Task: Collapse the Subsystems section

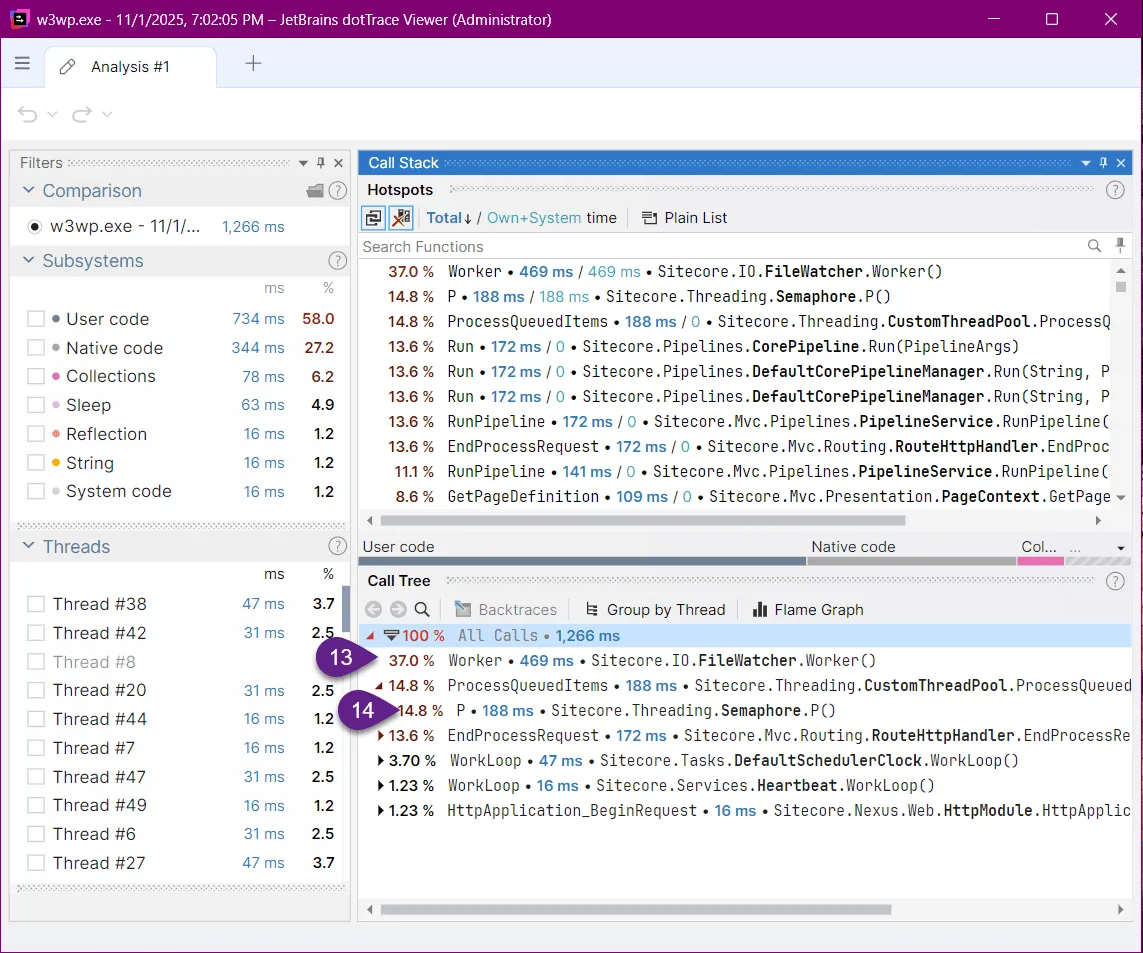Action: pyautogui.click(x=27, y=261)
